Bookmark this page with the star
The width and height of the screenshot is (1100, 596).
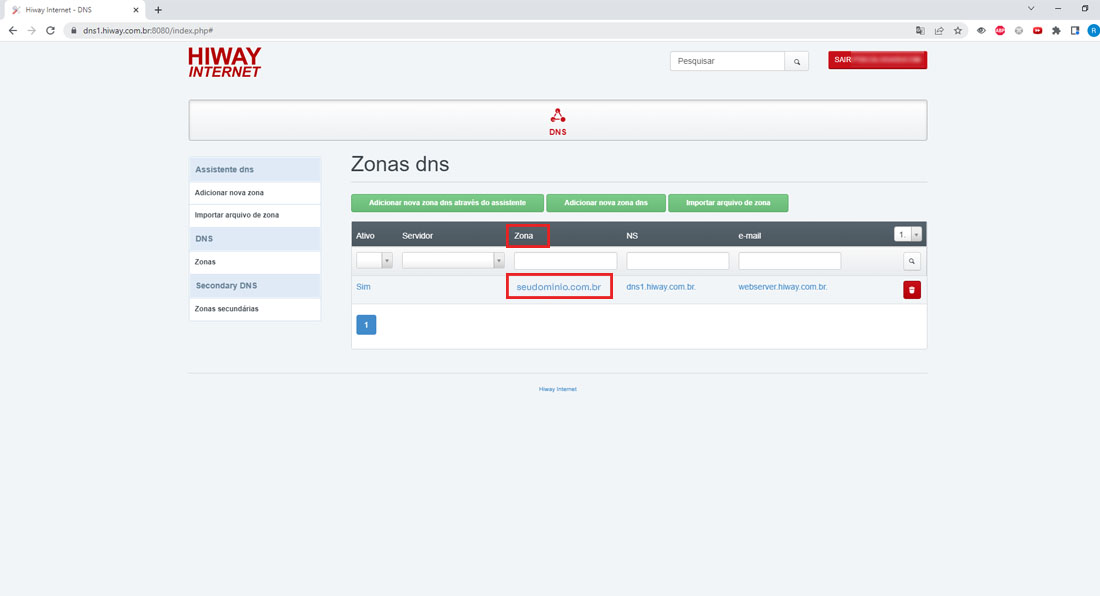click(958, 30)
